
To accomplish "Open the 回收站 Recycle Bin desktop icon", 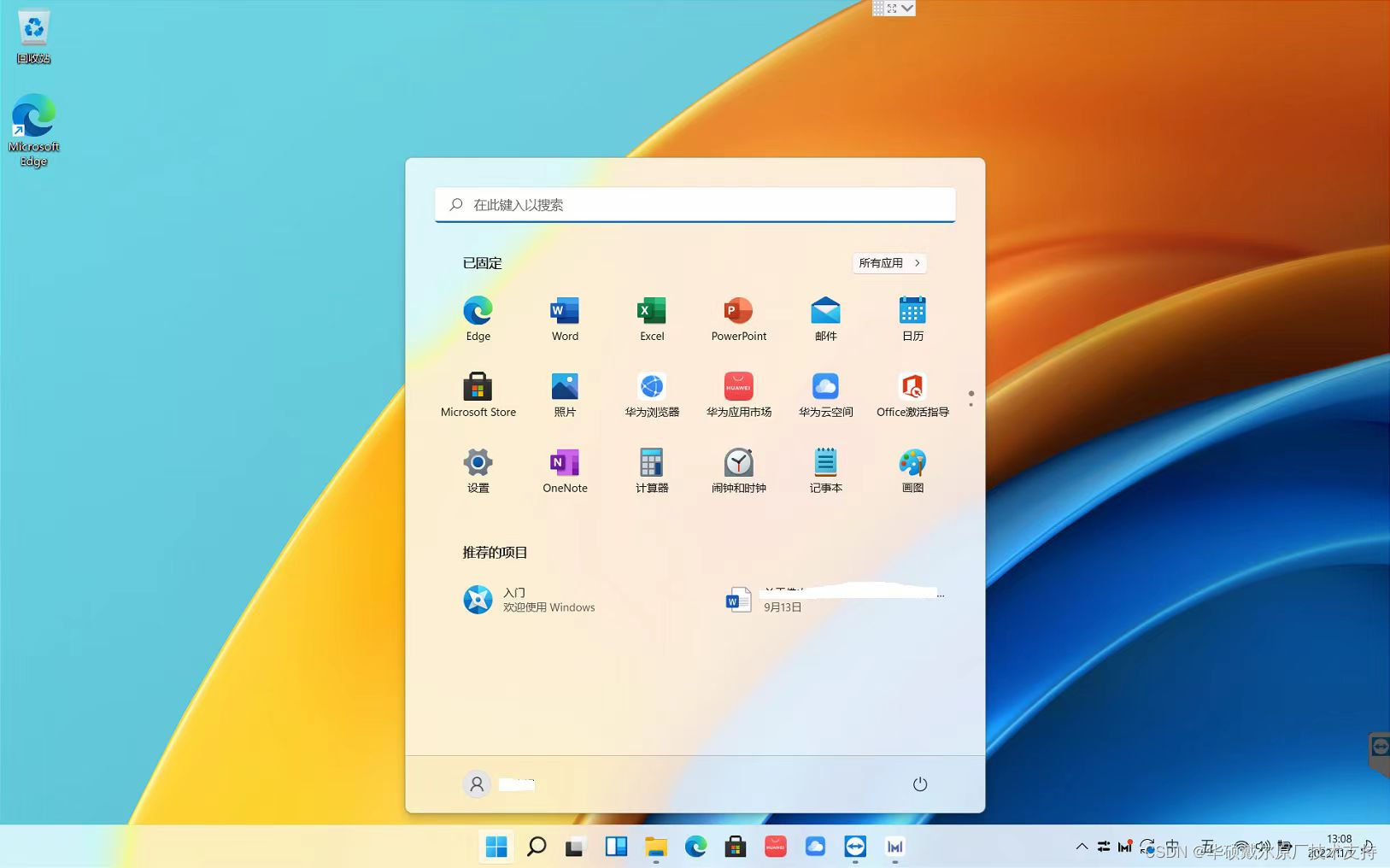I will click(x=33, y=37).
